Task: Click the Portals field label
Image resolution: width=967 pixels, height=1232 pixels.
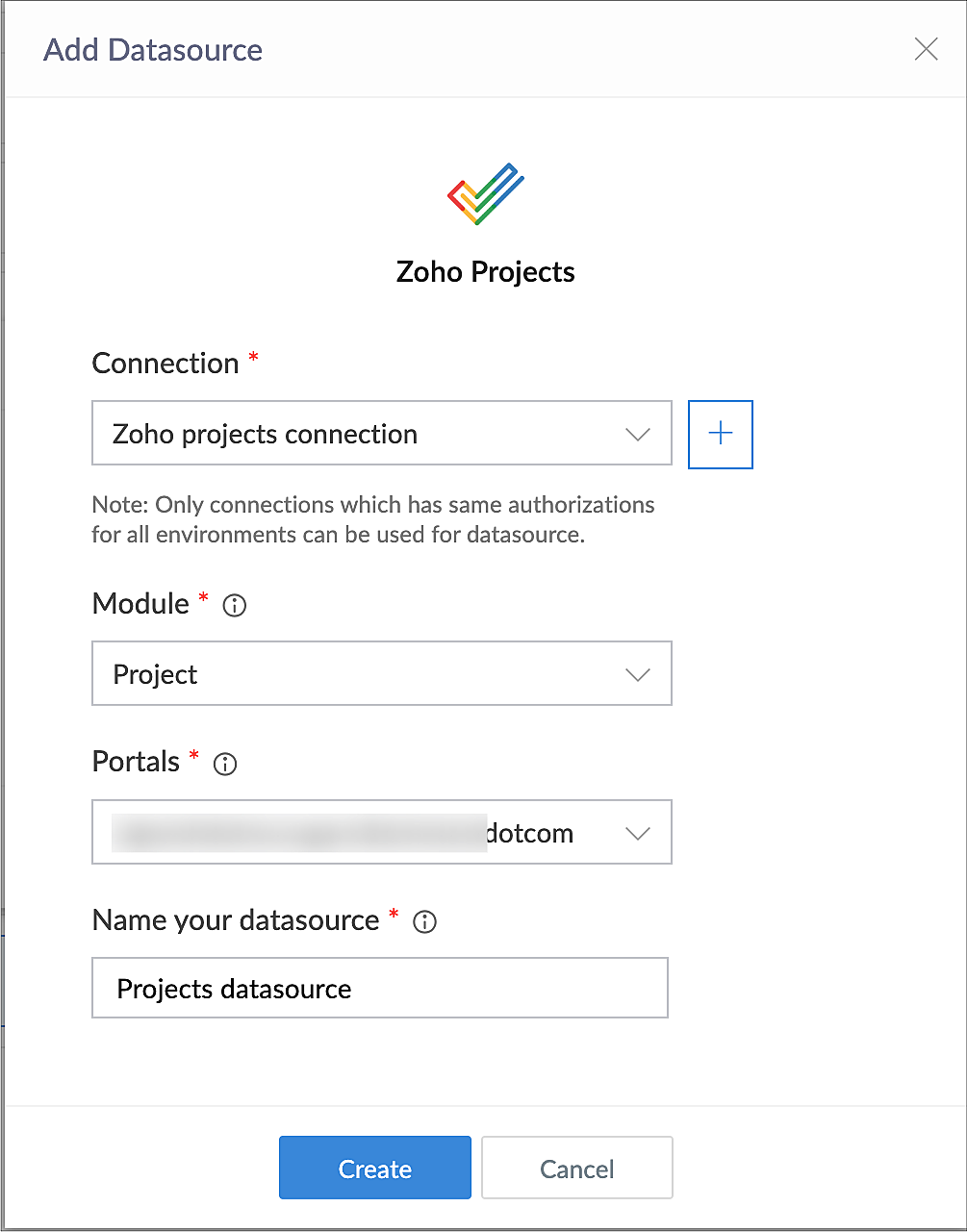Action: (x=136, y=762)
